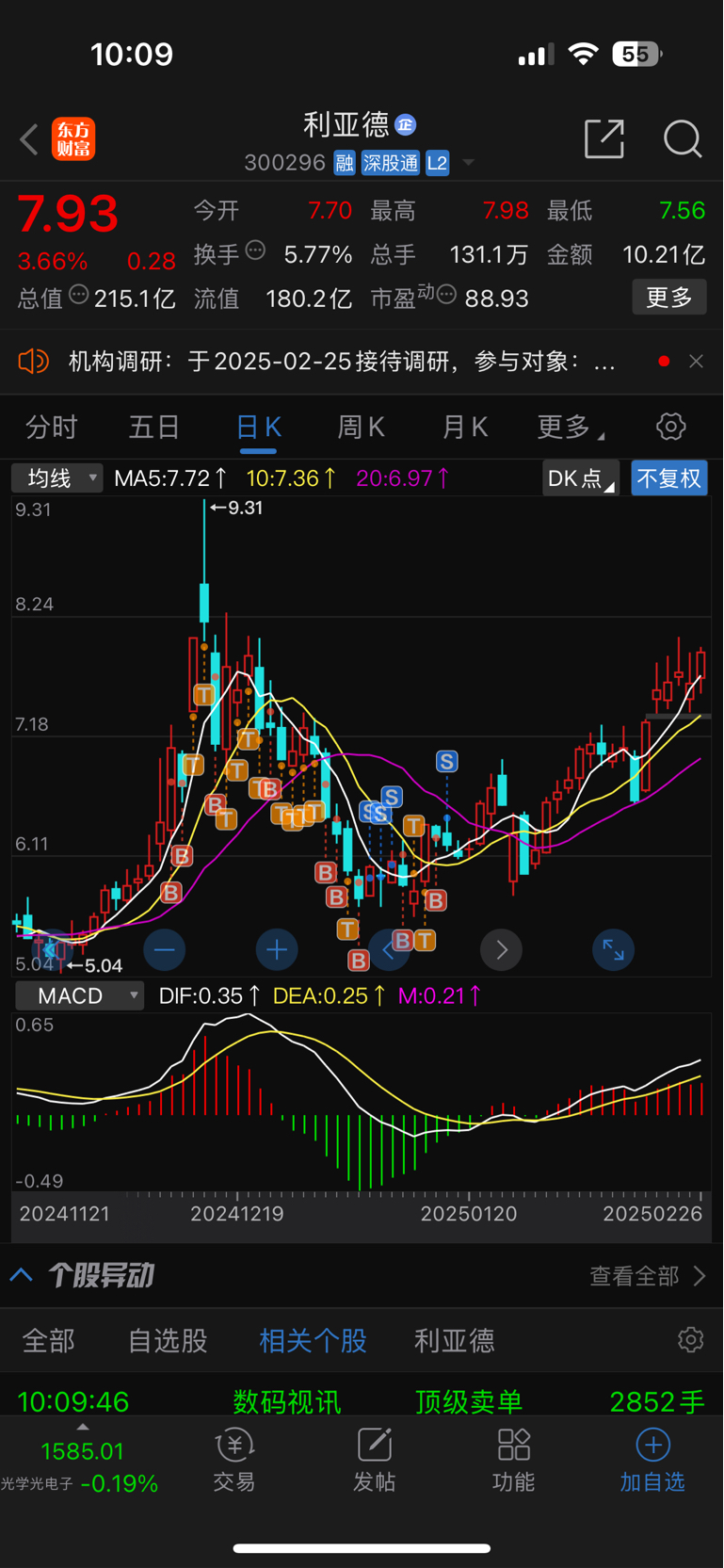The image size is (724, 1568).
Task: Tap the share icon in header
Action: click(604, 138)
